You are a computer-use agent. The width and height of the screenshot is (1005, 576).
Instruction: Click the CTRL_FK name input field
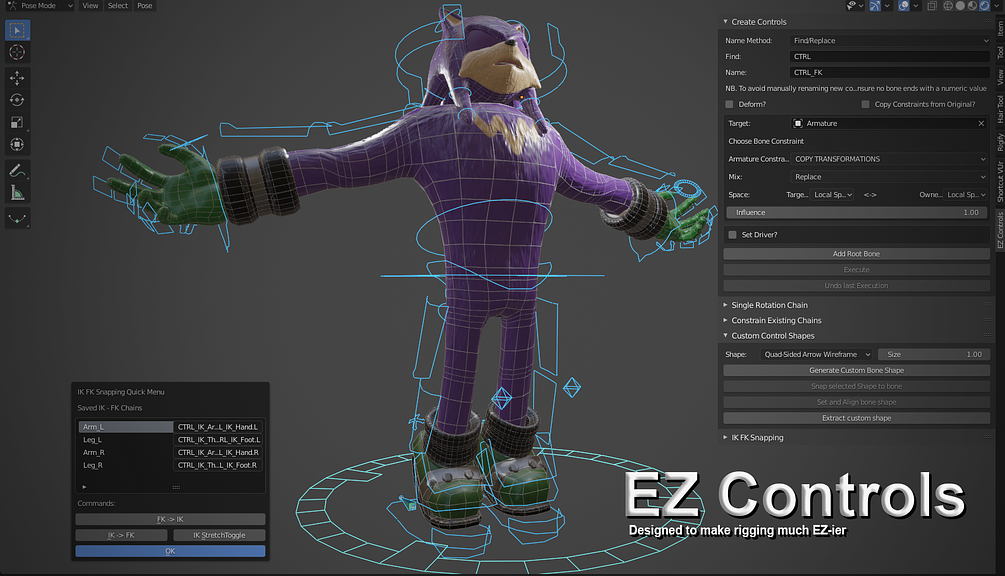[888, 72]
